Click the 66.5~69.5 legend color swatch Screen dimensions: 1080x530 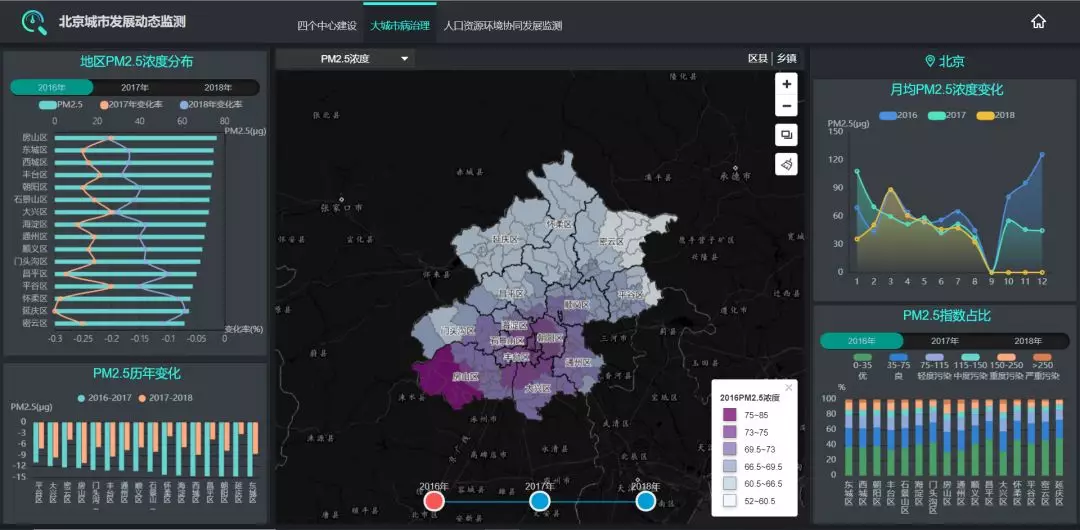(729, 467)
